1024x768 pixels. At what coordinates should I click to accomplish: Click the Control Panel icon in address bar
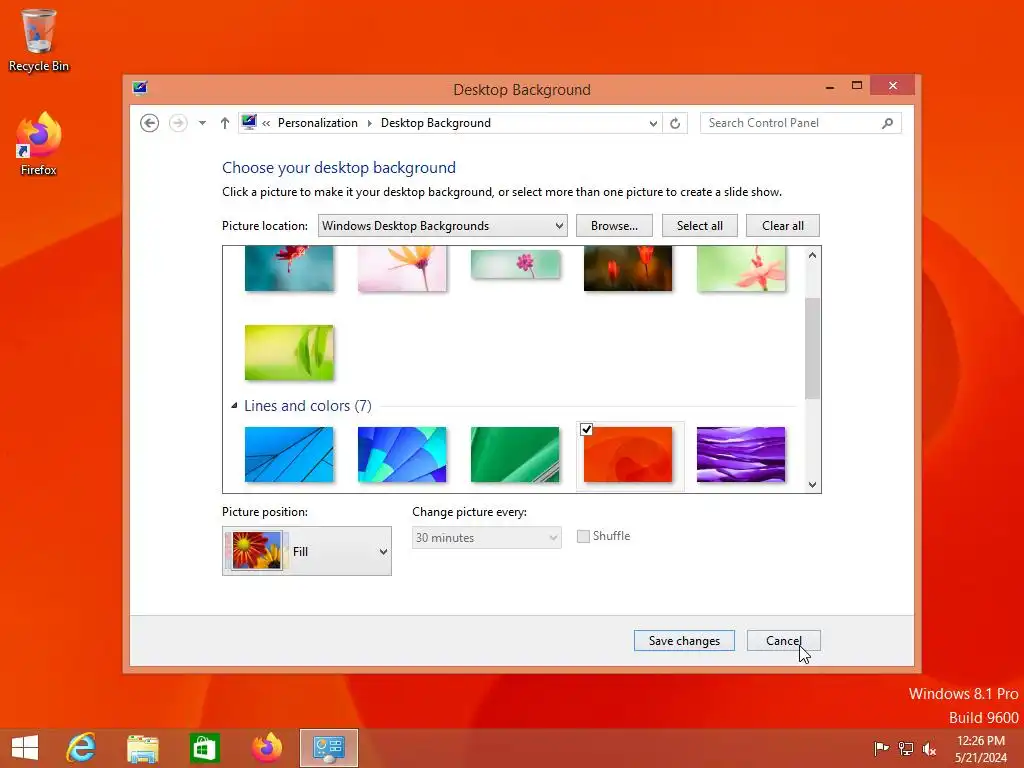coord(249,122)
